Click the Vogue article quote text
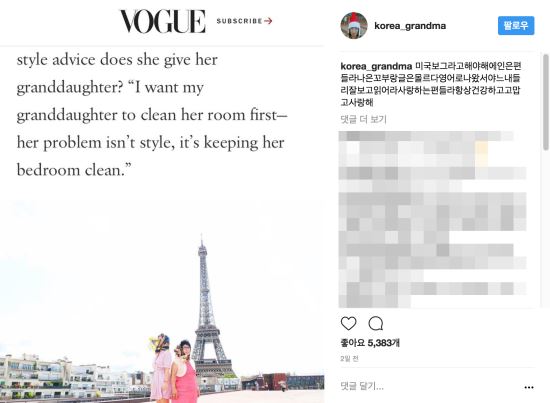Viewport: 550px width, 403px height. coord(152,115)
